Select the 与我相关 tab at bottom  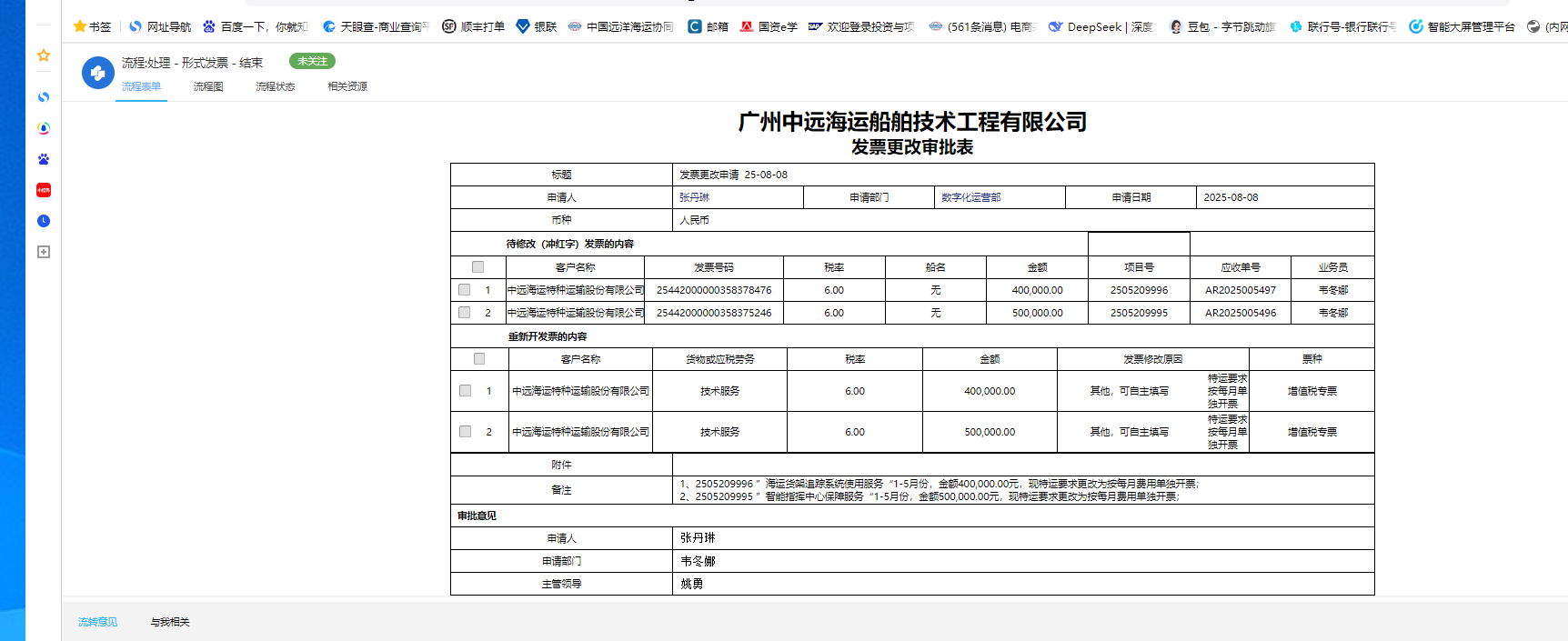169,622
